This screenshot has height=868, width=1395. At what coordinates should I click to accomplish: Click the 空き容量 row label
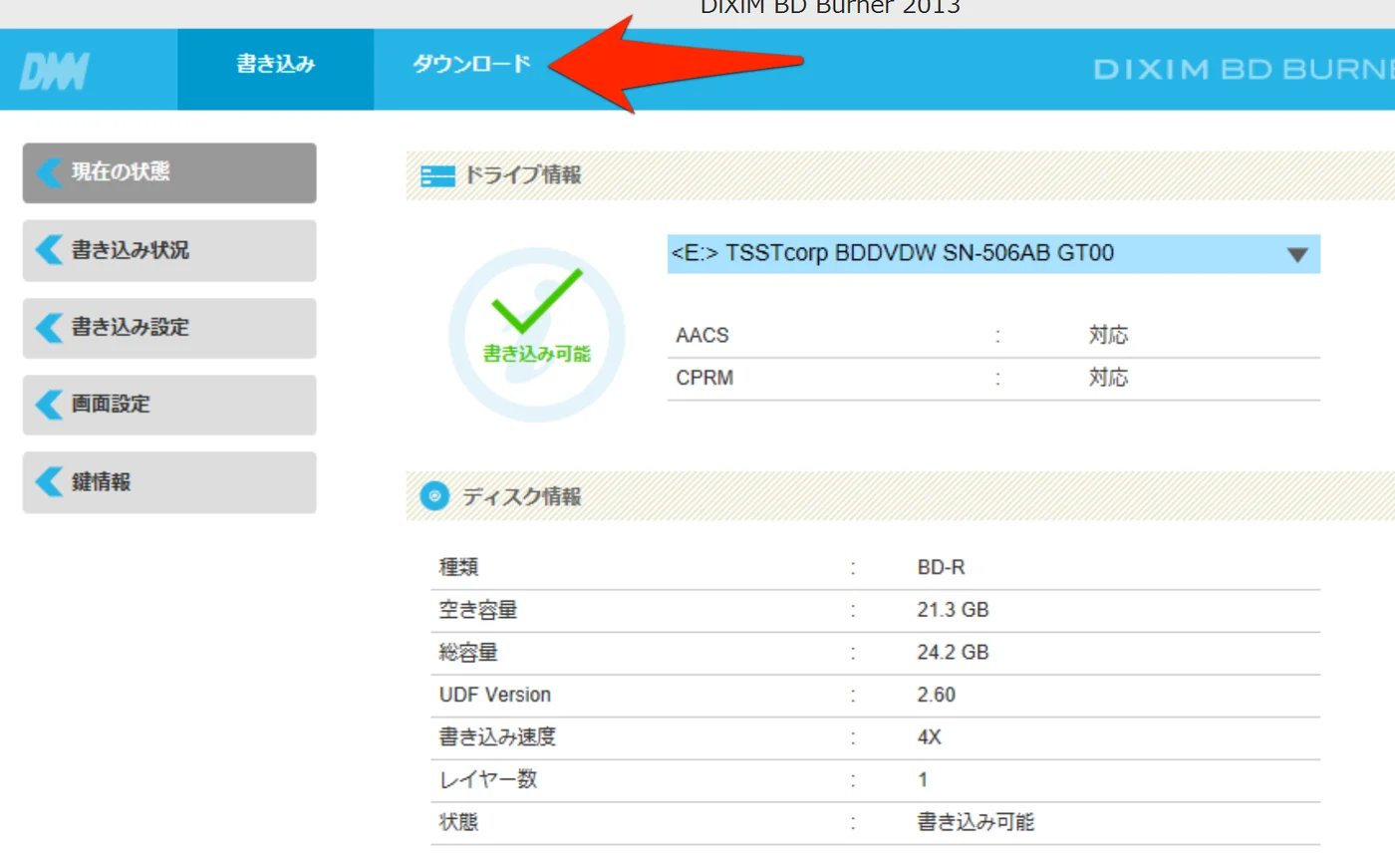click(x=478, y=610)
